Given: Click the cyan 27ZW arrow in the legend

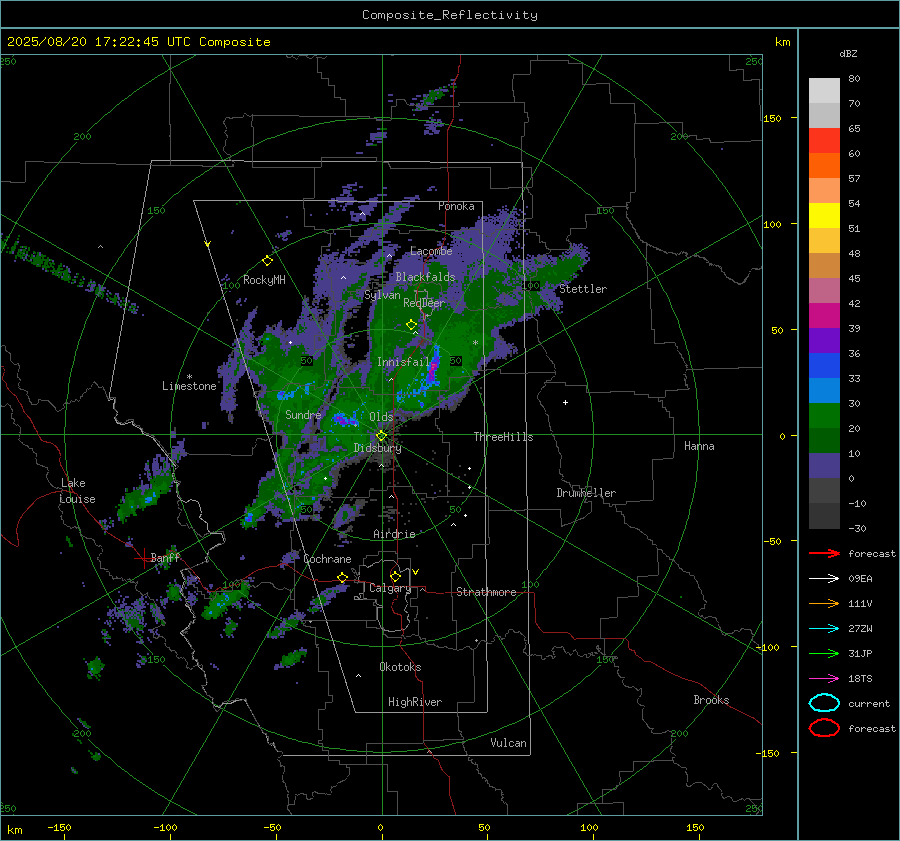Looking at the screenshot, I should [824, 629].
